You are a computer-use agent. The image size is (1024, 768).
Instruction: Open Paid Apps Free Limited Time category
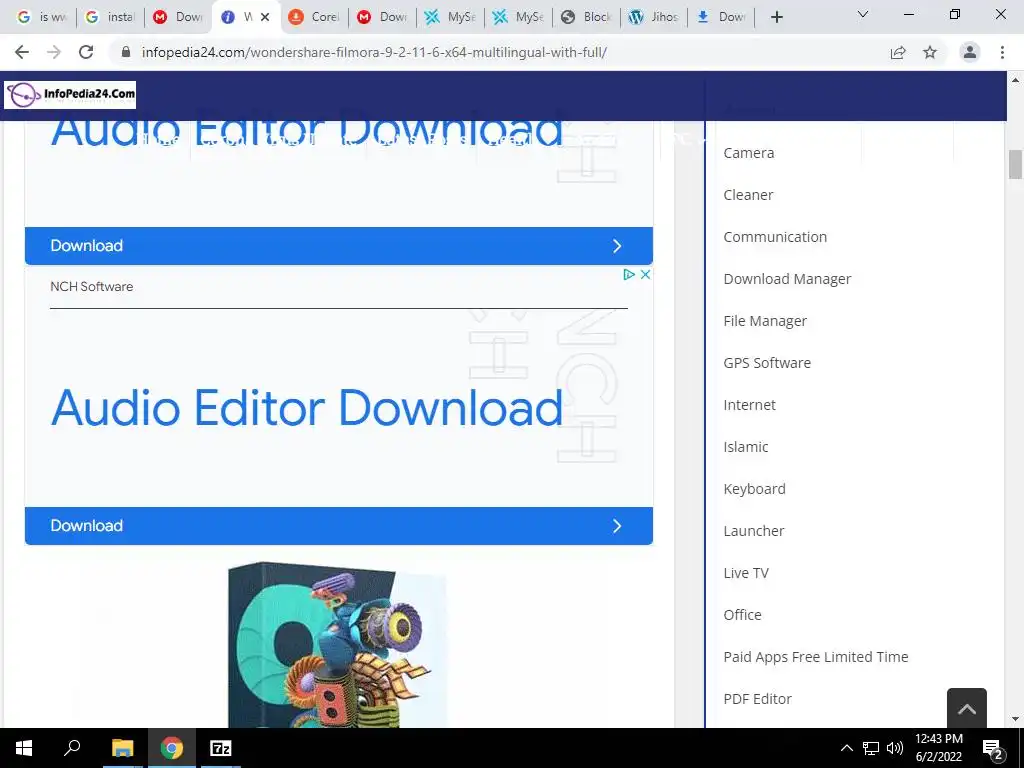coord(816,657)
